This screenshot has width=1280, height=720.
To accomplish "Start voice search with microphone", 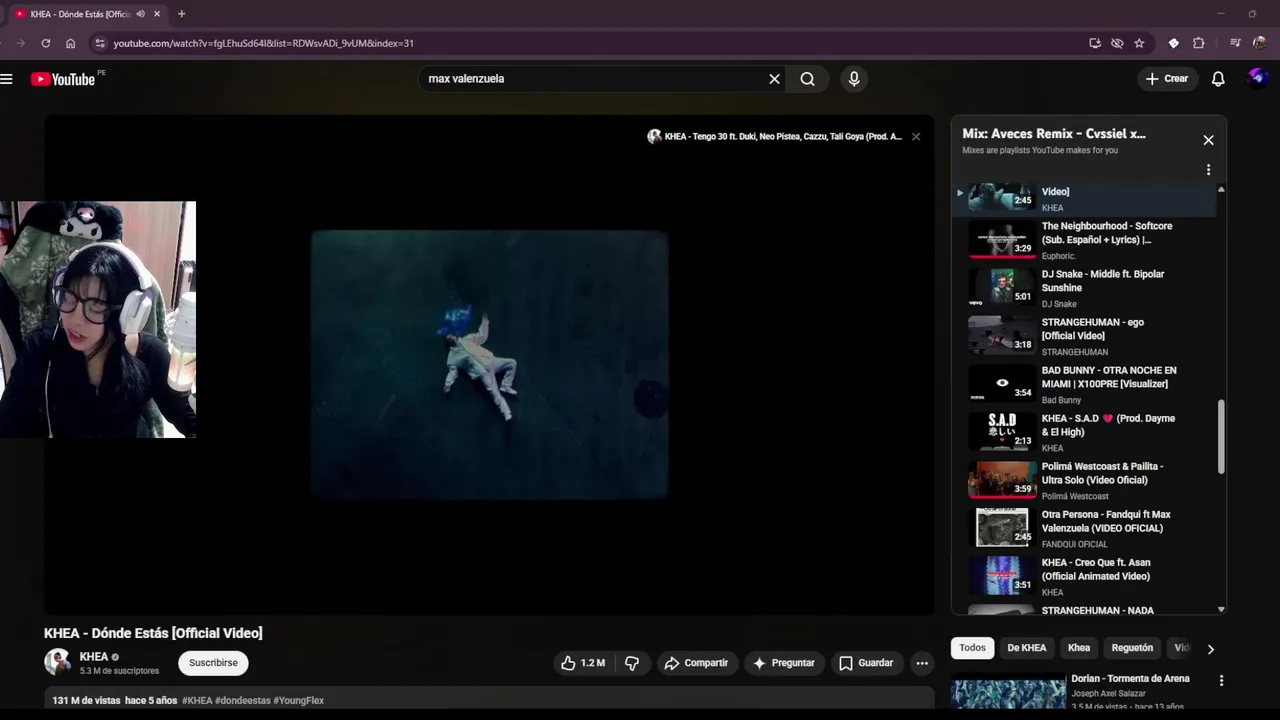I will click(x=854, y=79).
